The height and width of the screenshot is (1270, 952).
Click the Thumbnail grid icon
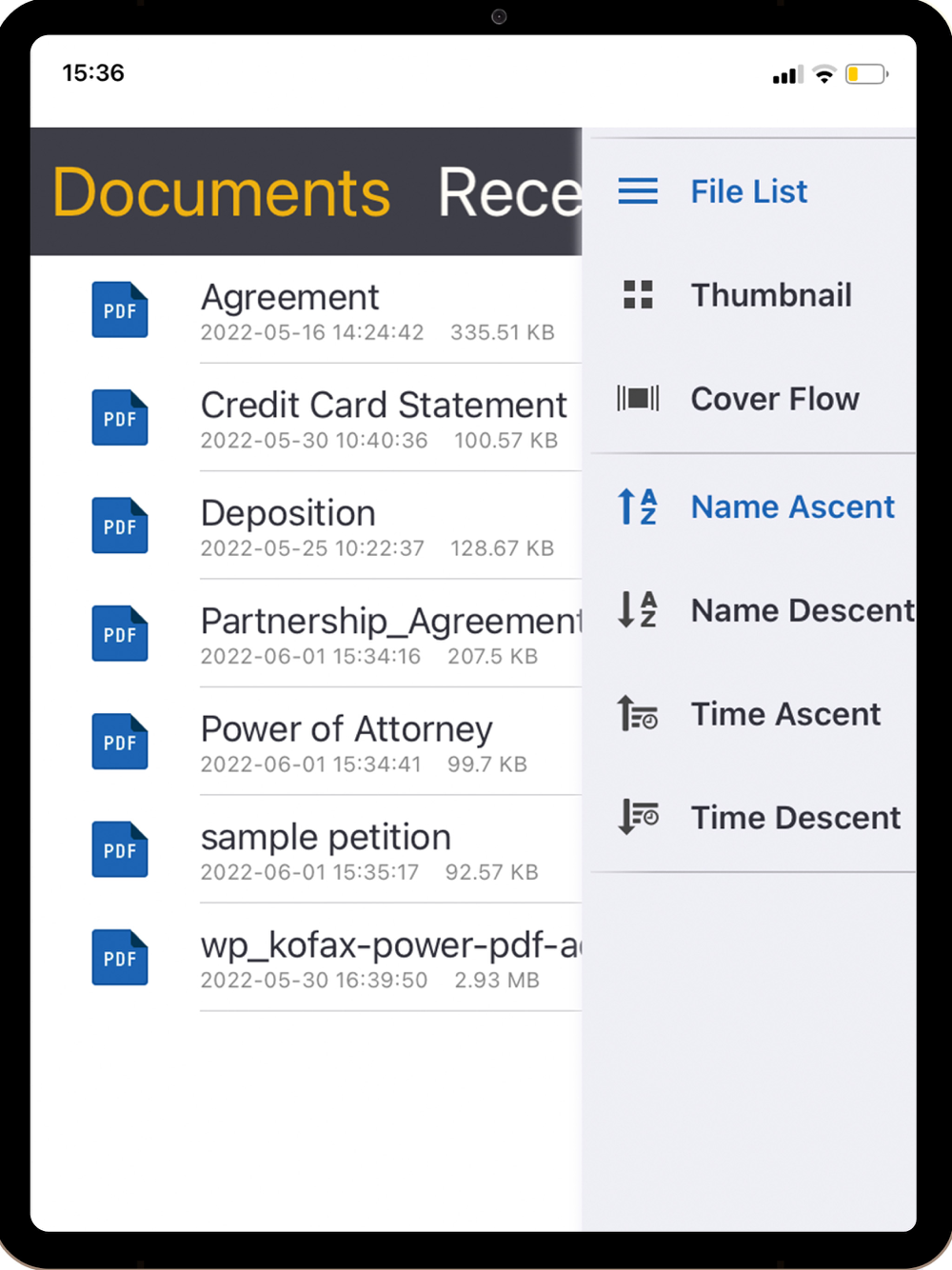pyautogui.click(x=638, y=295)
